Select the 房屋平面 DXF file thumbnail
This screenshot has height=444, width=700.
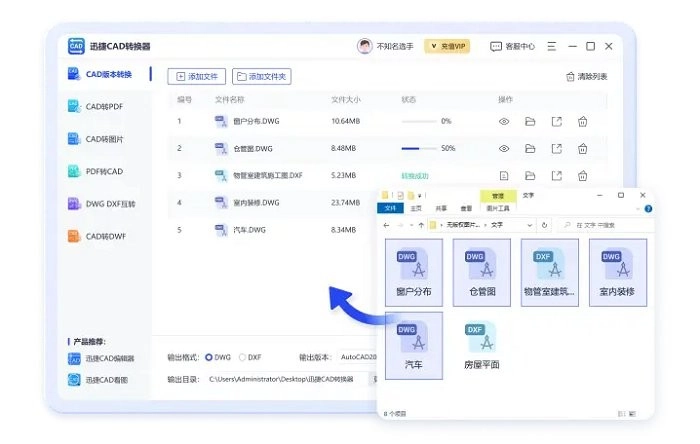(x=482, y=343)
